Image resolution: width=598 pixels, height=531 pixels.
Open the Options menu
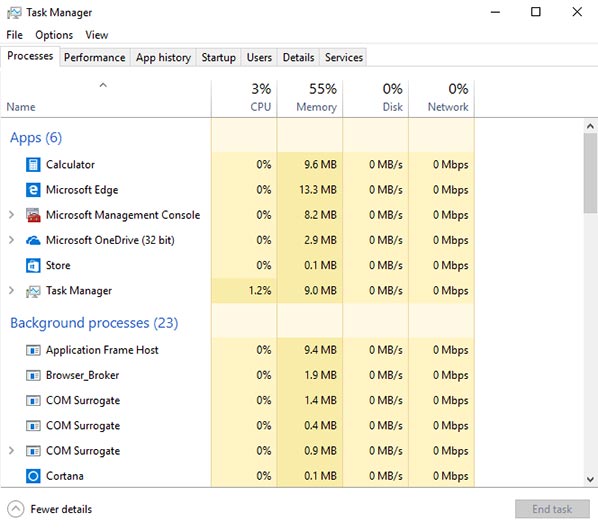[x=54, y=35]
